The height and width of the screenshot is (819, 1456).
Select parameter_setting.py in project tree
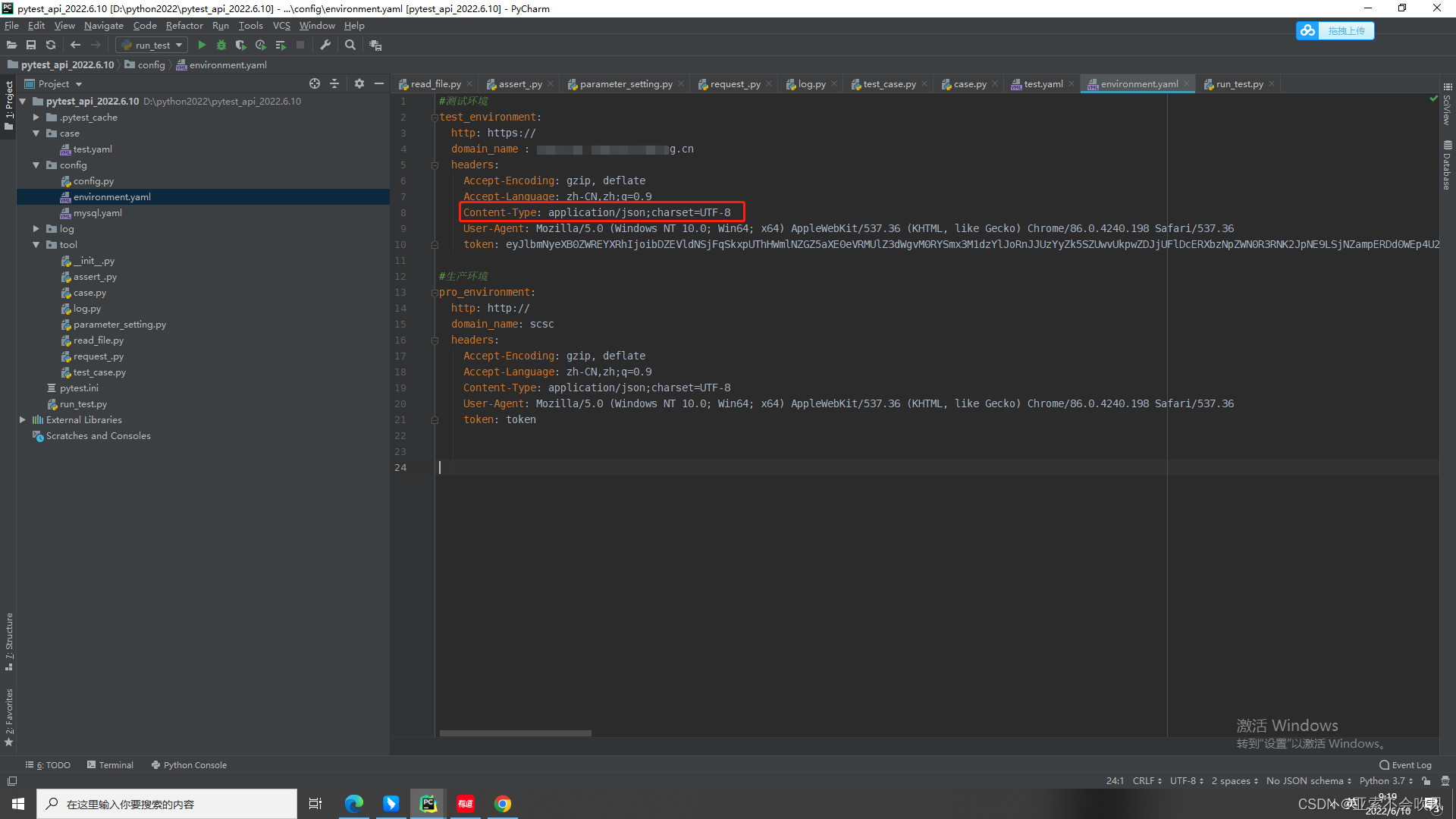[x=120, y=325]
